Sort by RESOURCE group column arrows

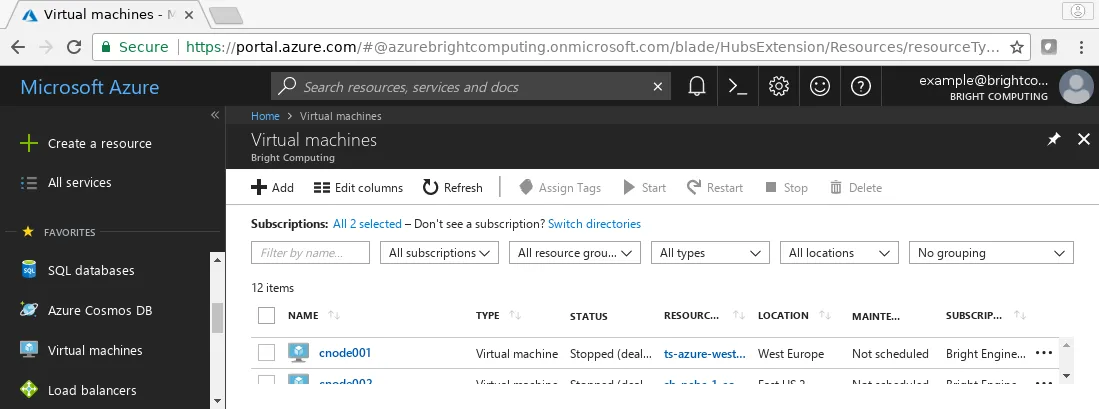[x=738, y=316]
